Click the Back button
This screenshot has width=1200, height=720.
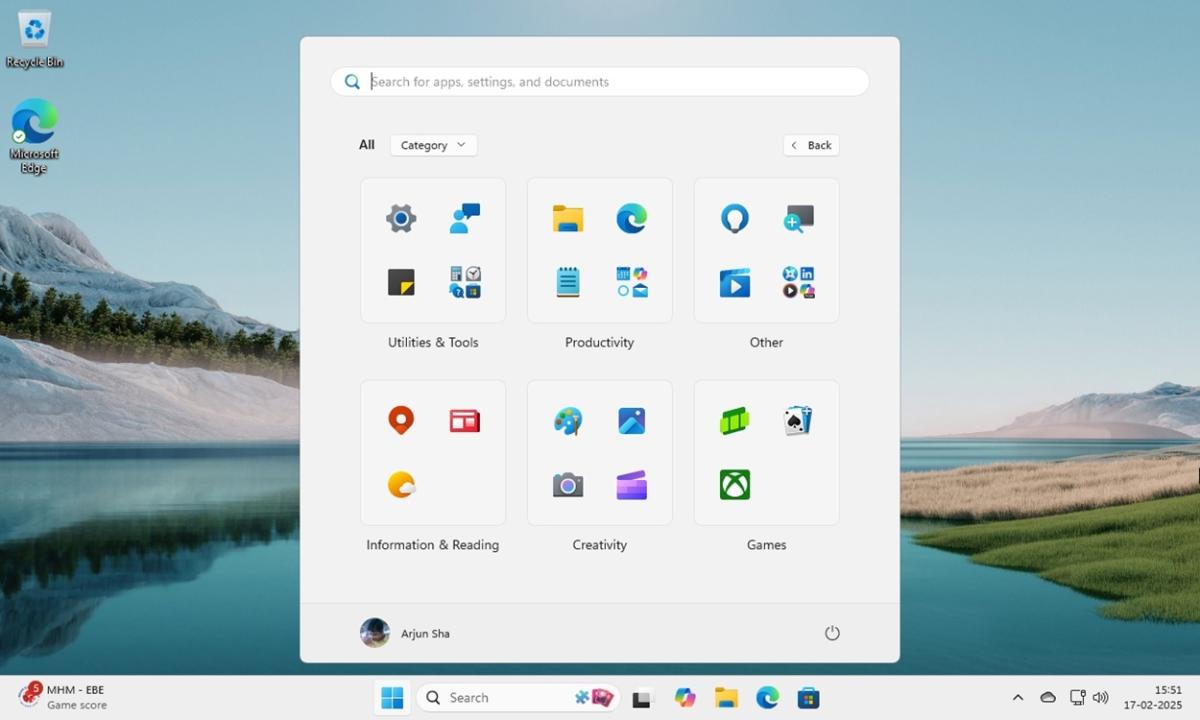pos(811,144)
